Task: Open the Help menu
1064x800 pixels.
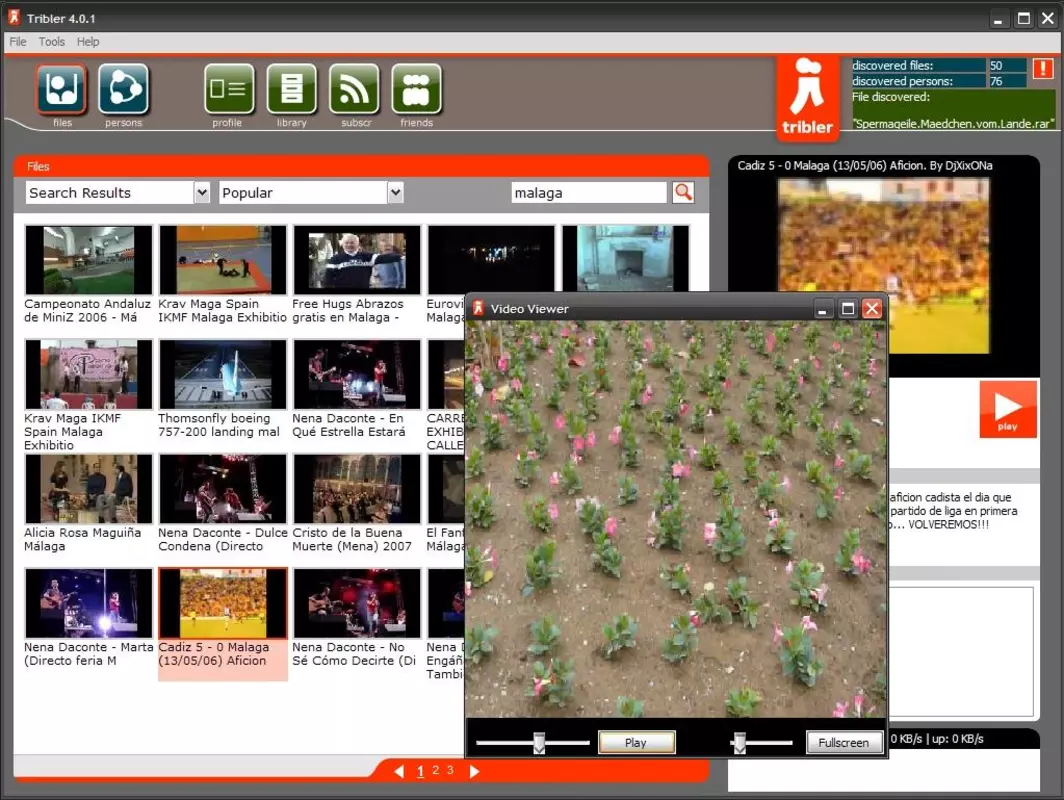Action: tap(88, 42)
